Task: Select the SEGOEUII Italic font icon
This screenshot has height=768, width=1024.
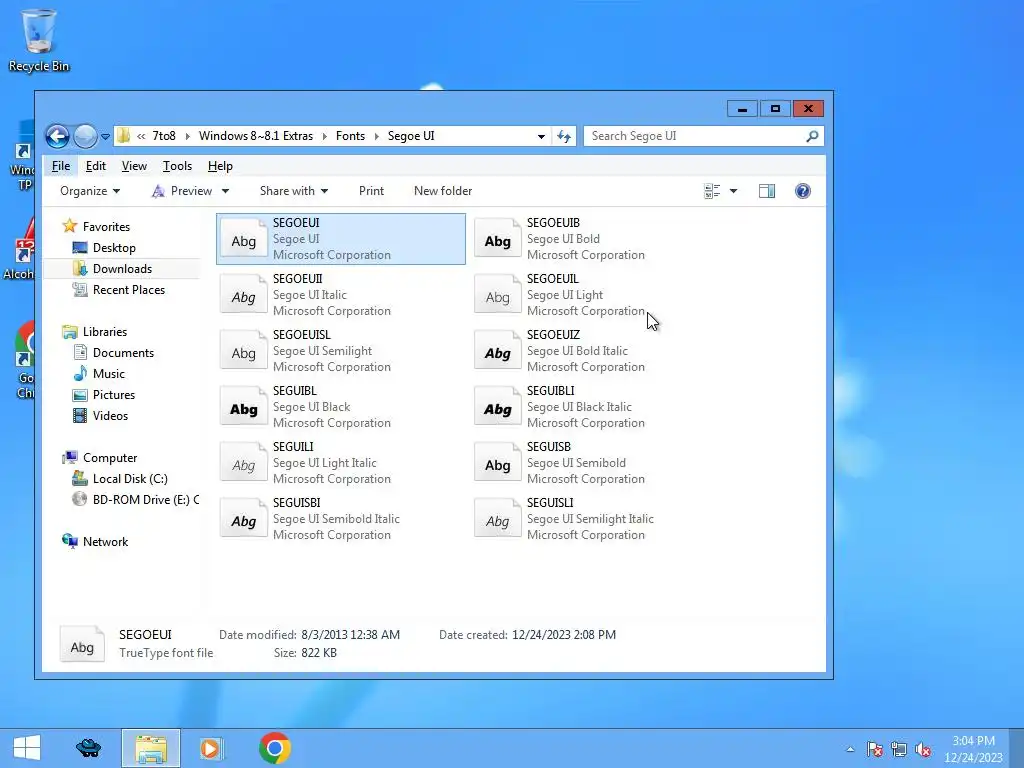Action: [x=244, y=295]
